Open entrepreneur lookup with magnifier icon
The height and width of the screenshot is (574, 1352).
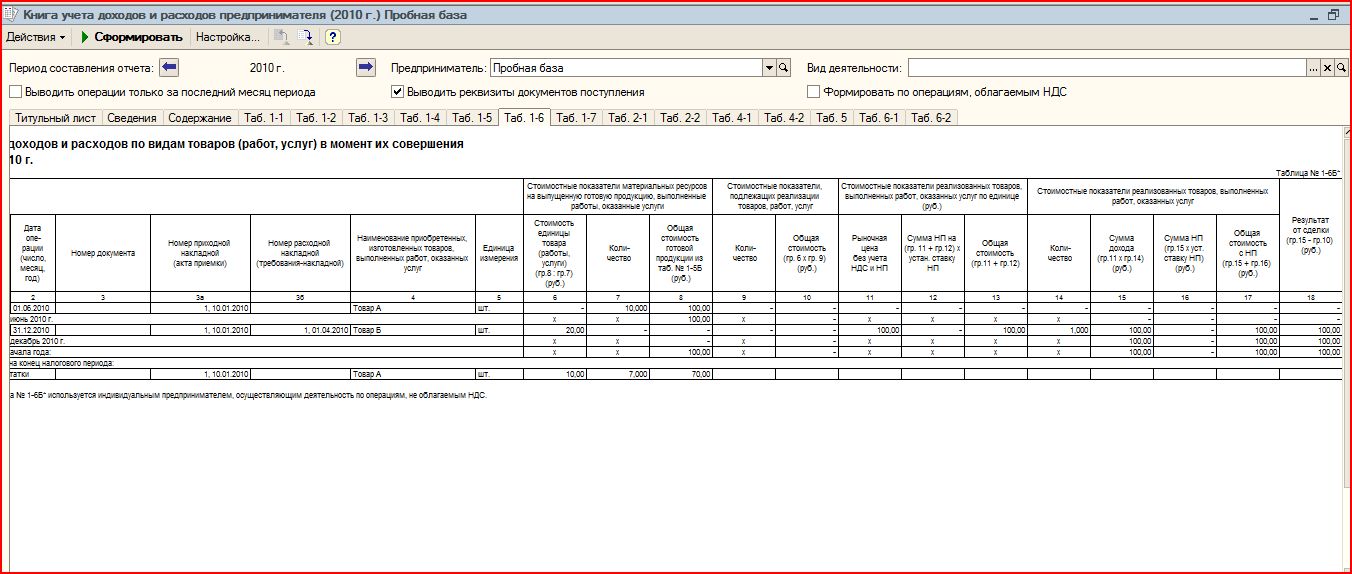[785, 68]
